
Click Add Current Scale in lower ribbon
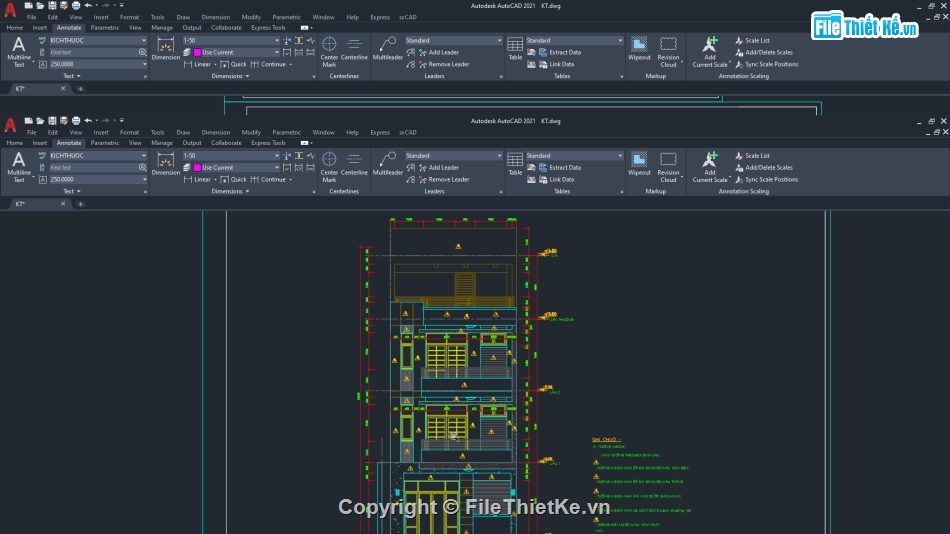point(709,167)
